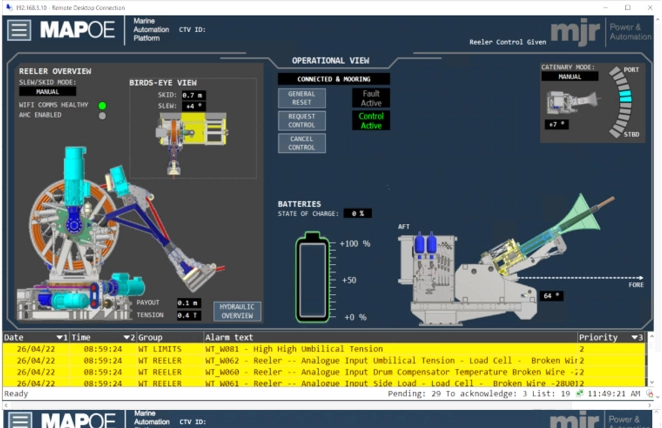Screen dimensions: 662x428
Task: Click the CATENARY MODE MANUAL field
Action: [x=570, y=76]
